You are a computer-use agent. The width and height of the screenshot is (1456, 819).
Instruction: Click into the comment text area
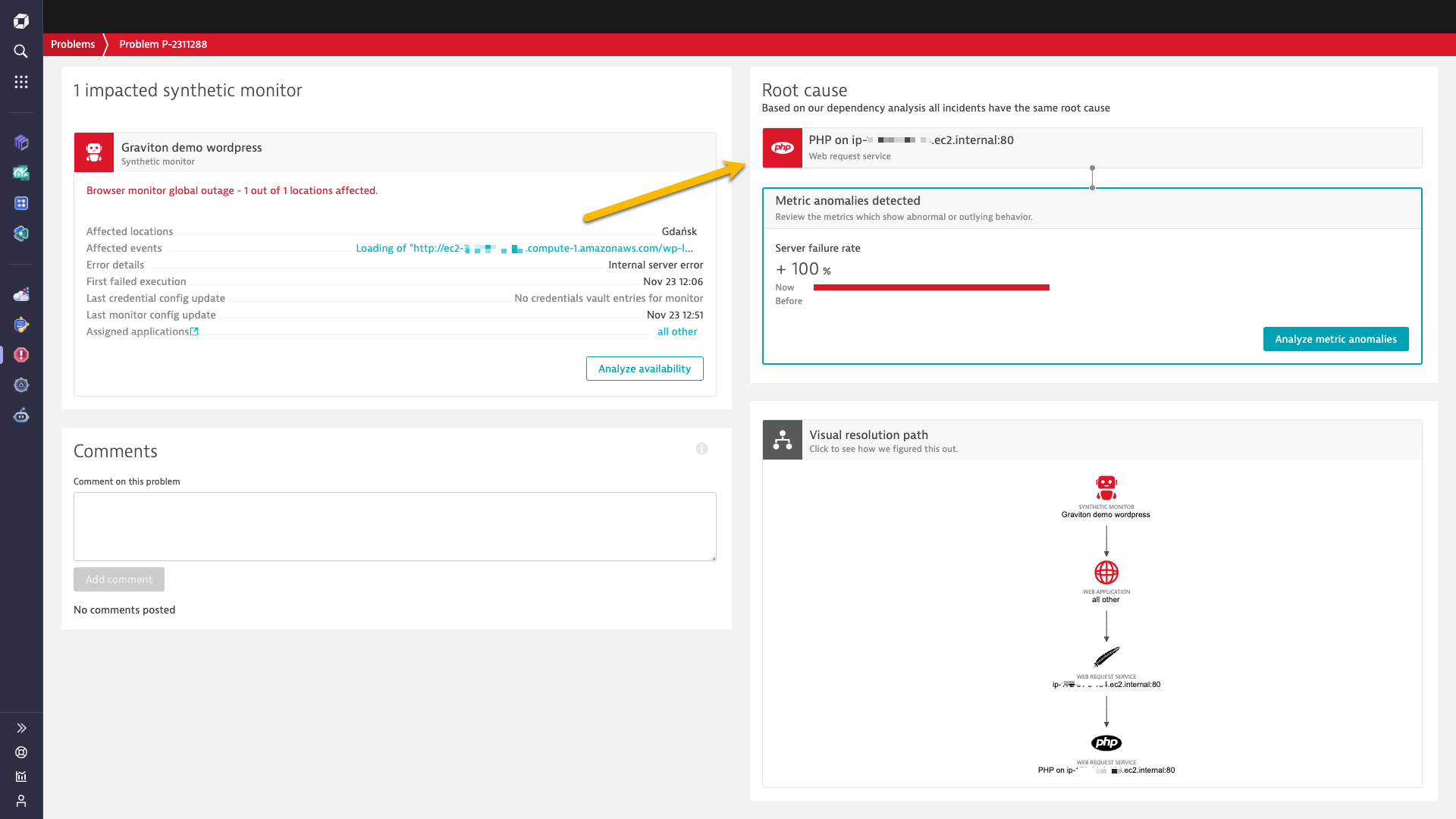(x=394, y=526)
